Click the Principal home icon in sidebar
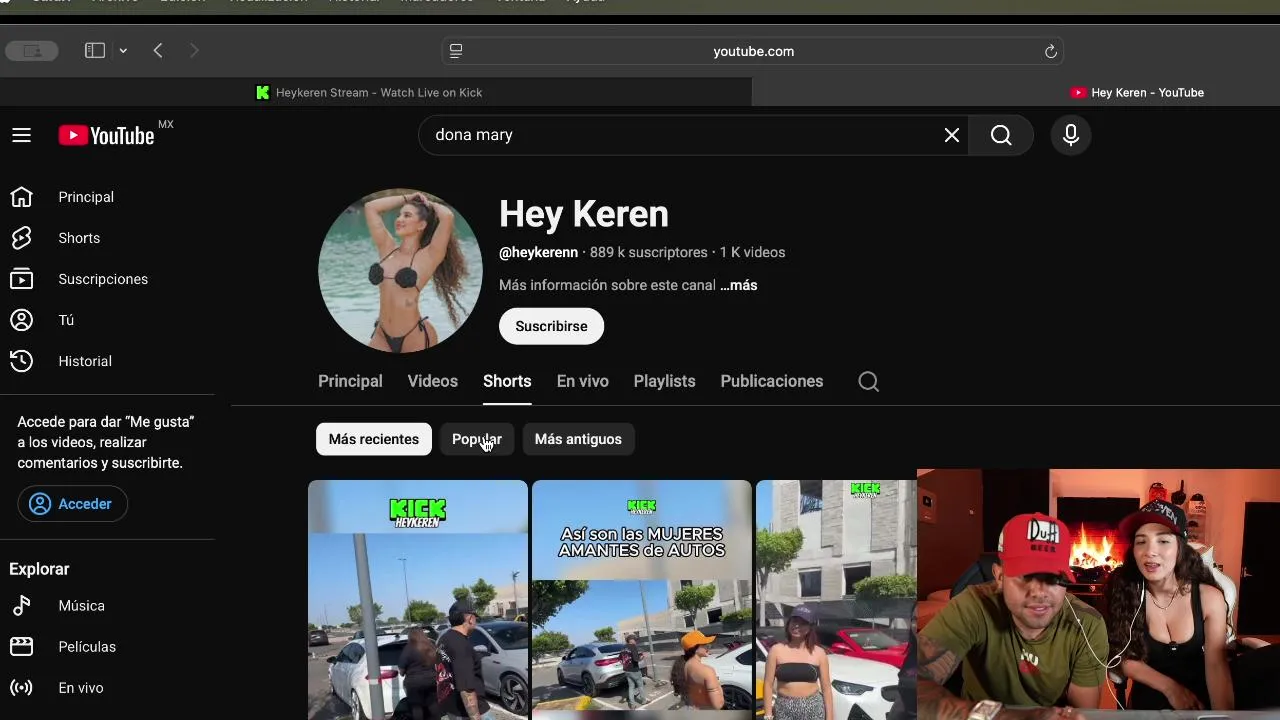 21,197
